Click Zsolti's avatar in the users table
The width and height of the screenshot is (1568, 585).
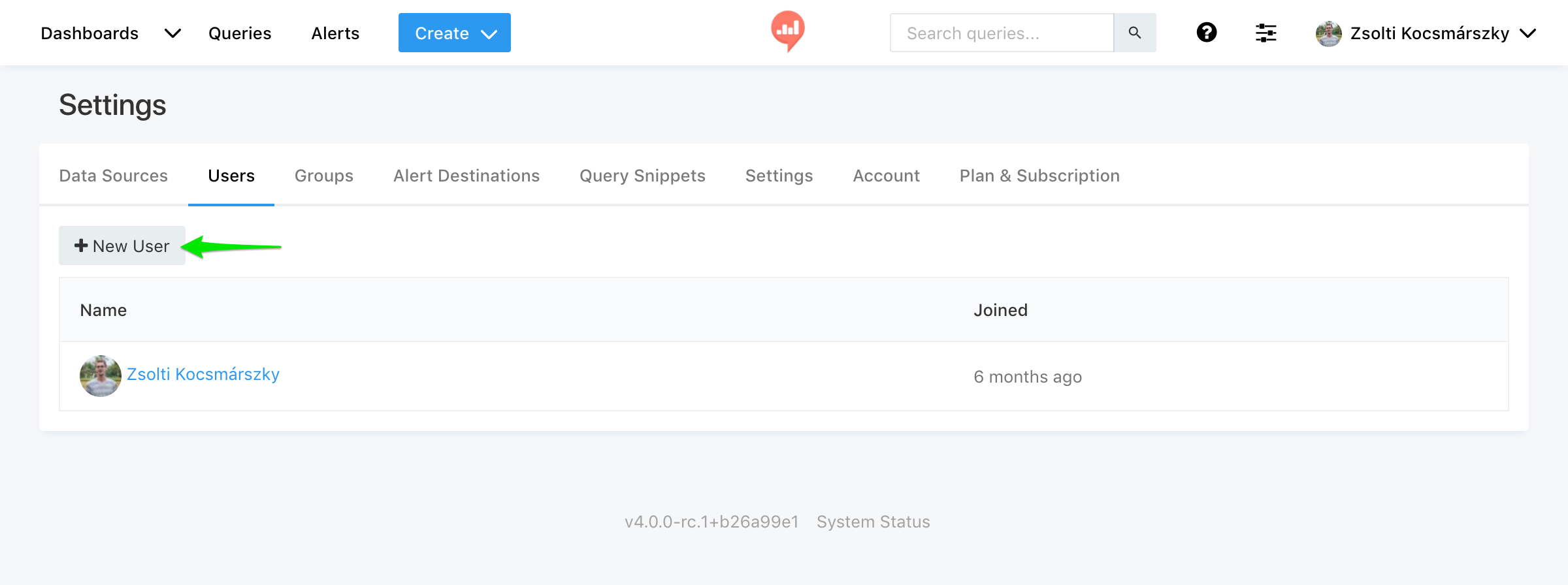click(100, 375)
